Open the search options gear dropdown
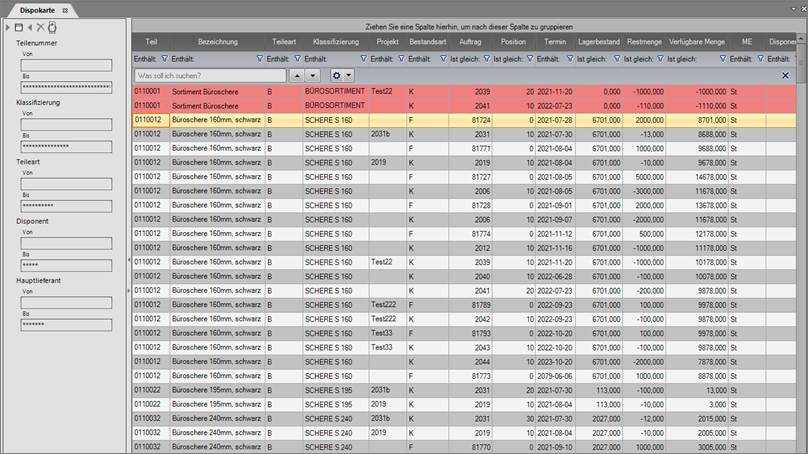The height and width of the screenshot is (454, 808). click(342, 76)
